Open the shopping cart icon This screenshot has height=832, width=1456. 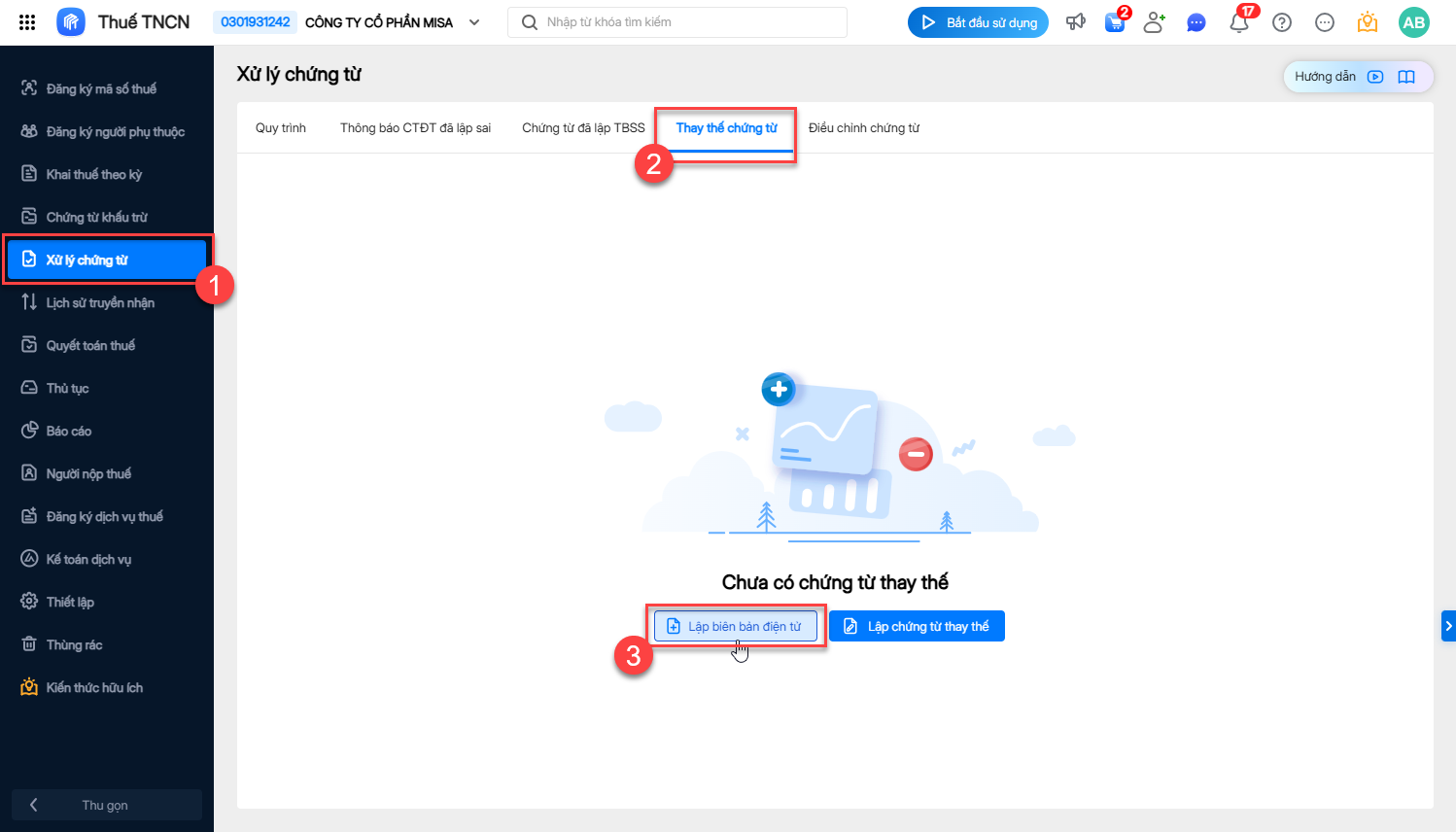click(1115, 22)
